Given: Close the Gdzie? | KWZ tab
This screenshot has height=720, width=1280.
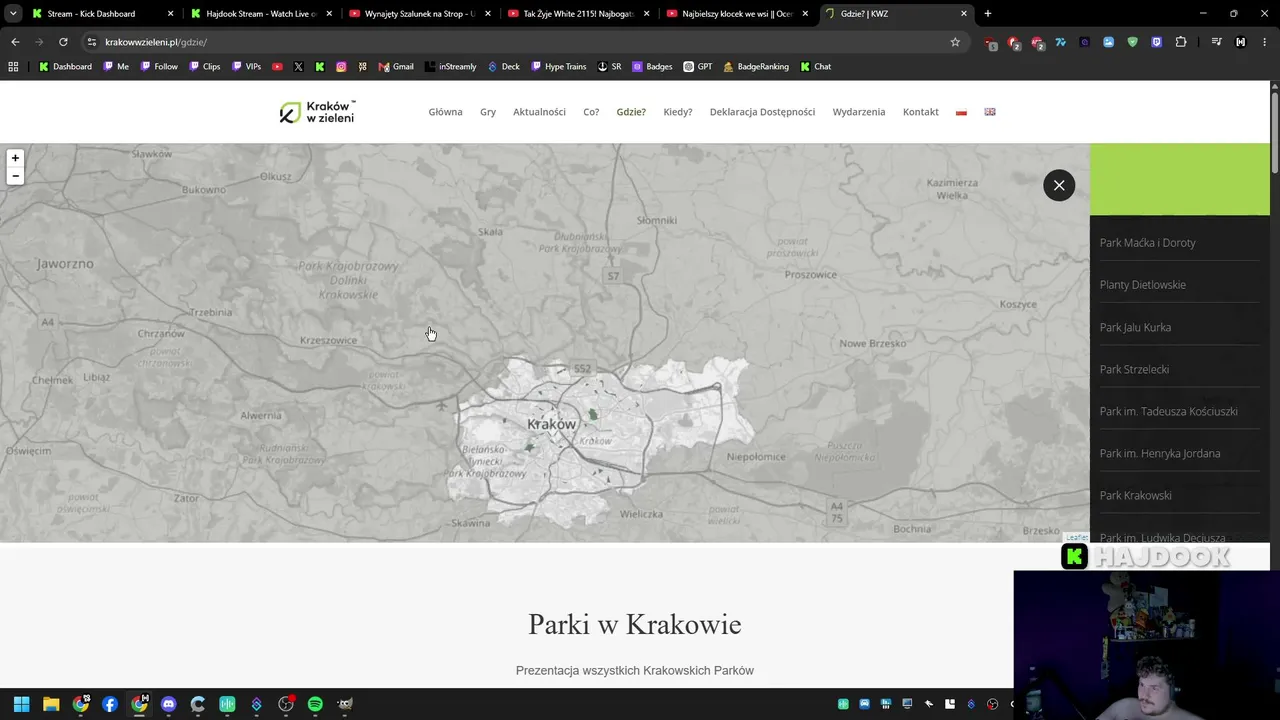Looking at the screenshot, I should tap(964, 14).
